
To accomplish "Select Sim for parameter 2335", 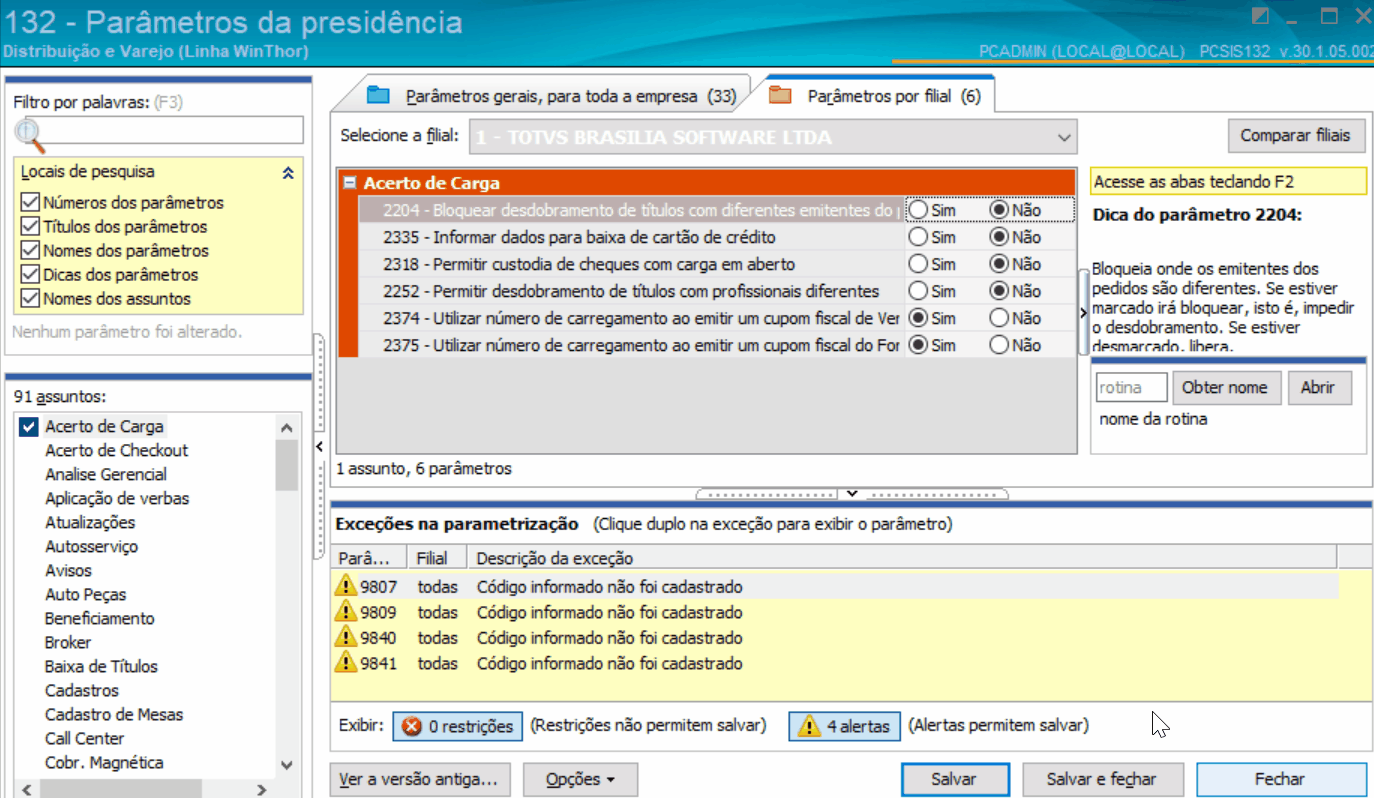I will pos(918,237).
